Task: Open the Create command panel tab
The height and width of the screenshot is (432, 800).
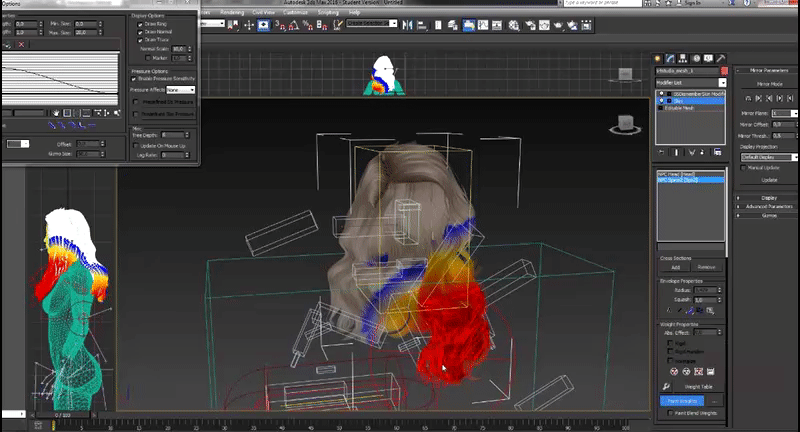Action: tap(658, 59)
